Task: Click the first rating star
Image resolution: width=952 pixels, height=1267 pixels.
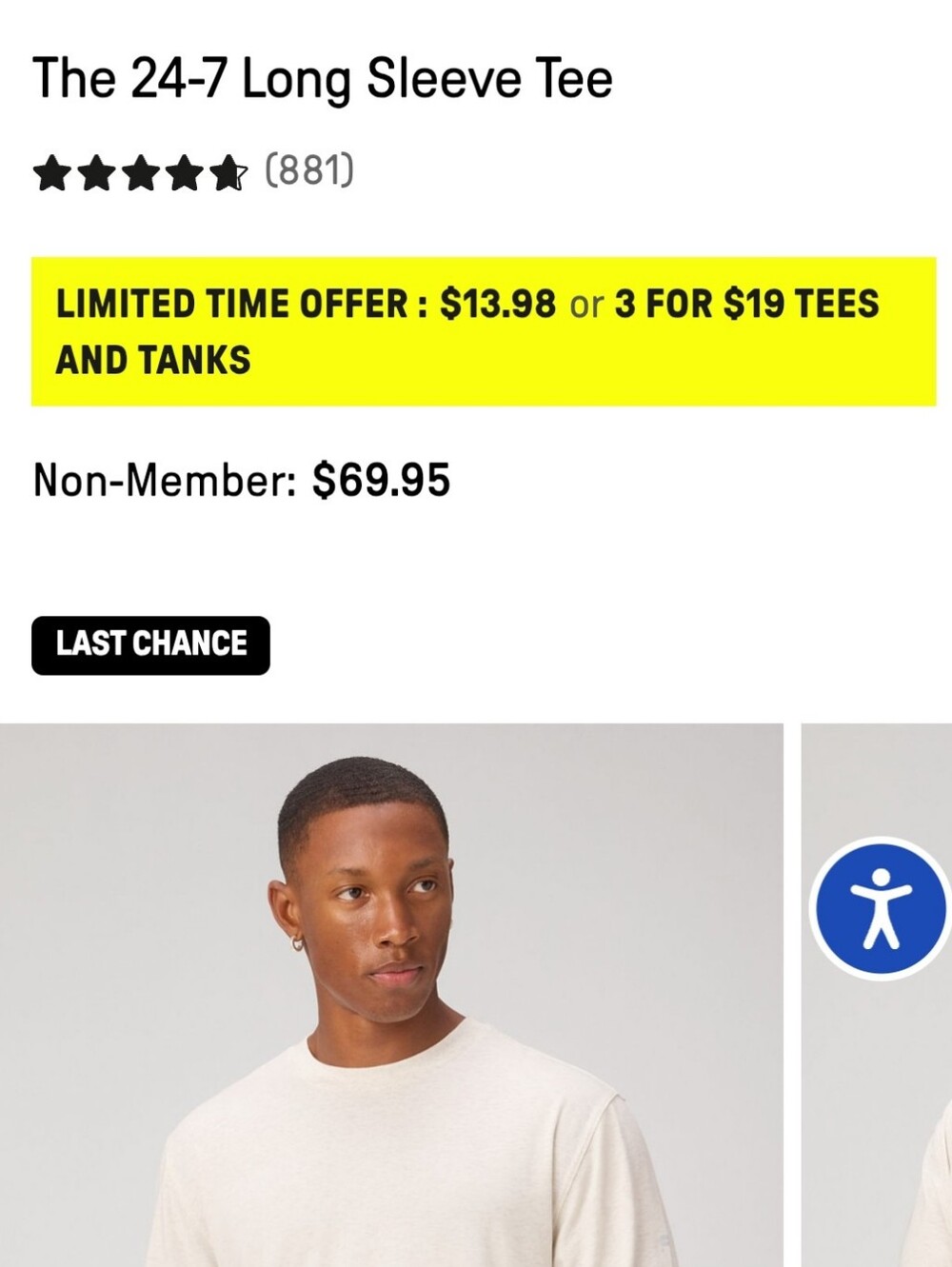Action: tap(52, 173)
